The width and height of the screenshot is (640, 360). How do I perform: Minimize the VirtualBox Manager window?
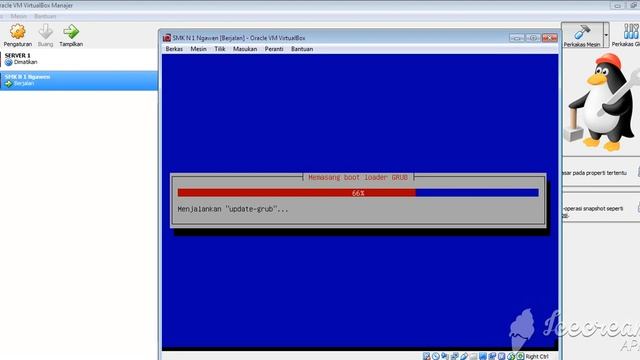point(618,5)
